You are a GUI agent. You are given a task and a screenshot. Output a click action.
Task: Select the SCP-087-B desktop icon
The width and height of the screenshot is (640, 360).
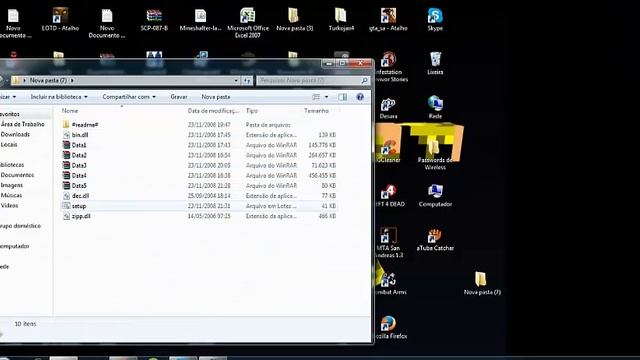[154, 20]
